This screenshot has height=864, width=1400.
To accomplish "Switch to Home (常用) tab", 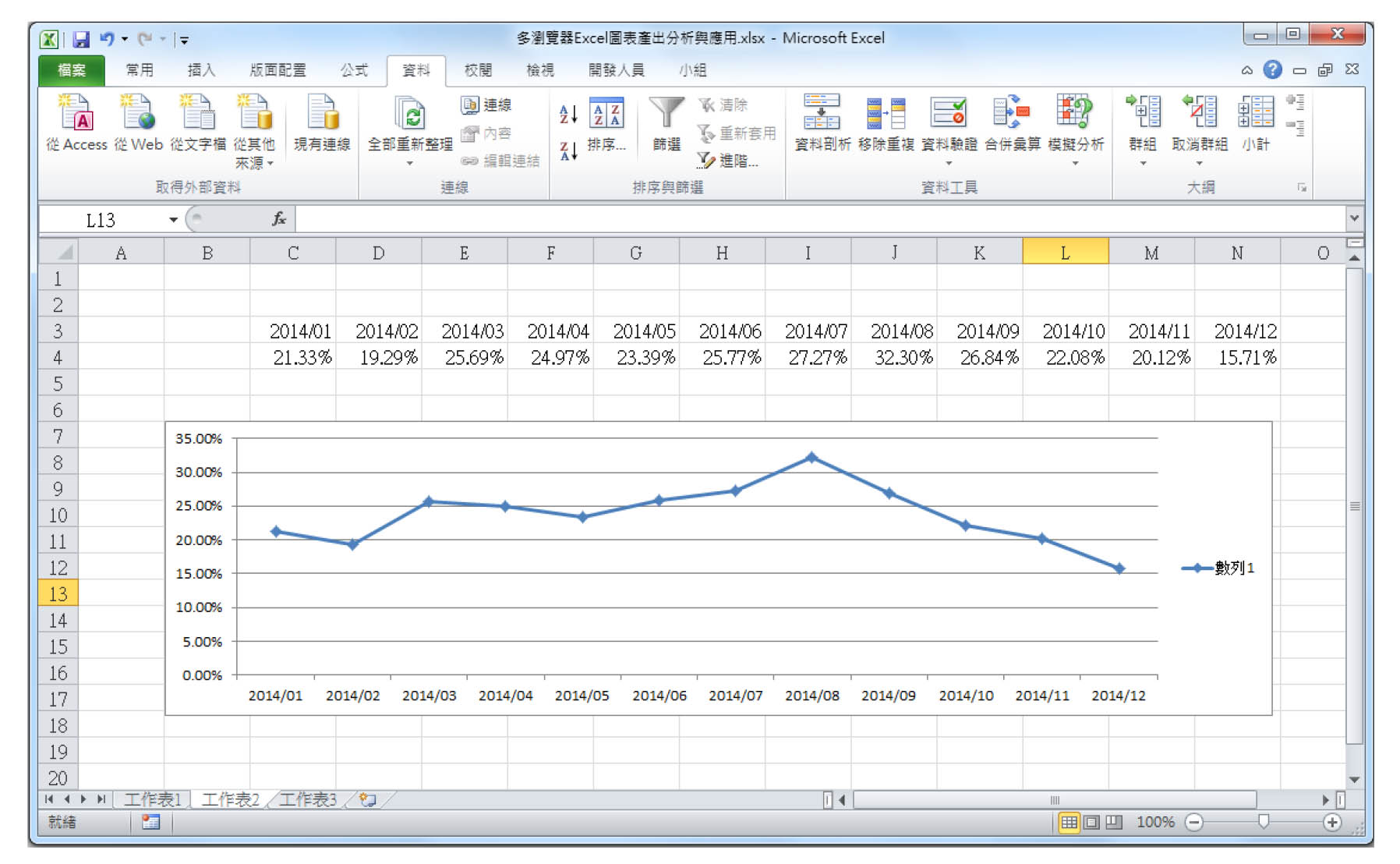I will click(x=140, y=70).
